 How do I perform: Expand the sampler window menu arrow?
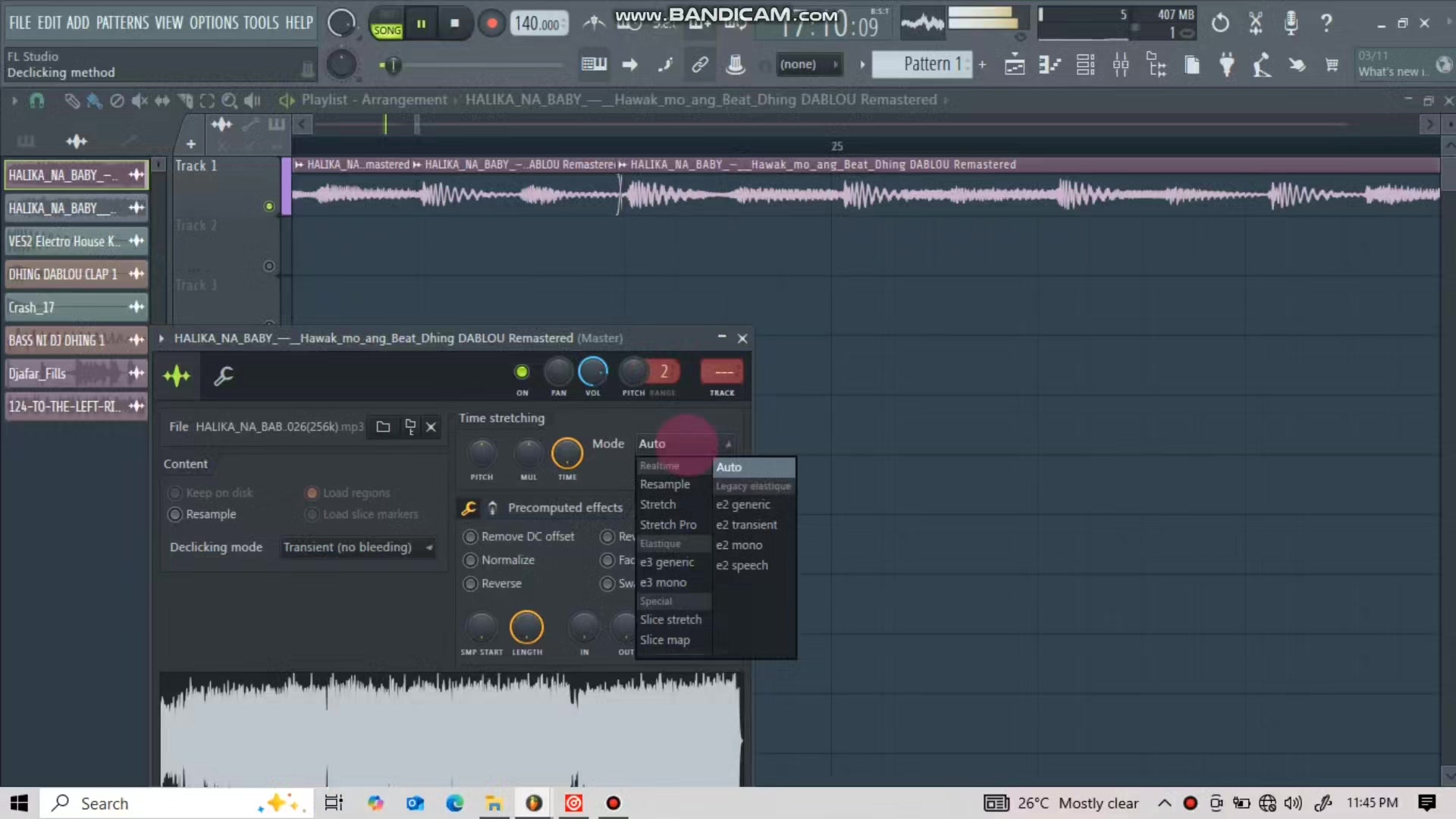162,338
